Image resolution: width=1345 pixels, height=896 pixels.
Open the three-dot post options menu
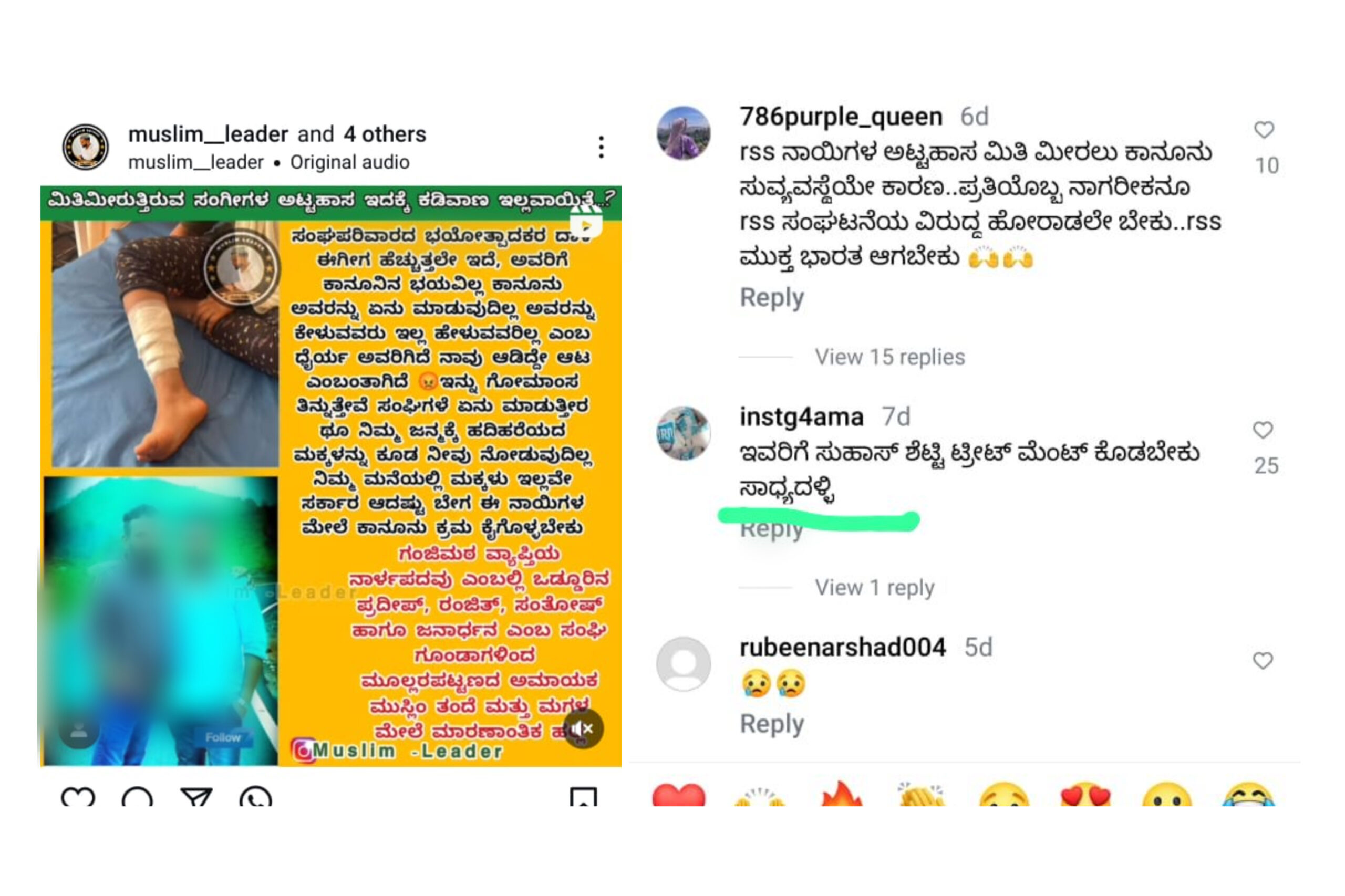click(601, 148)
